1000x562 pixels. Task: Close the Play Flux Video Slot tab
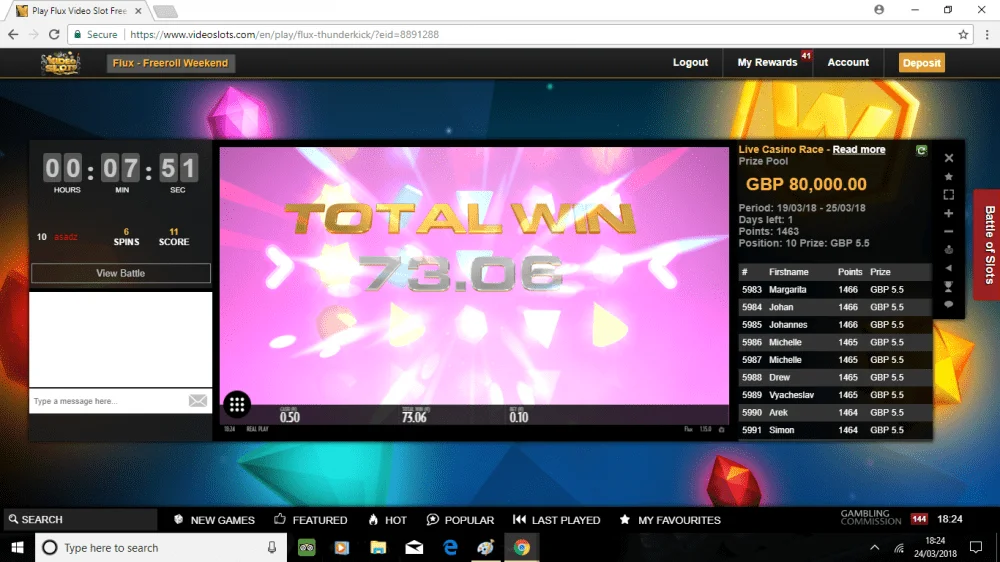[x=138, y=11]
